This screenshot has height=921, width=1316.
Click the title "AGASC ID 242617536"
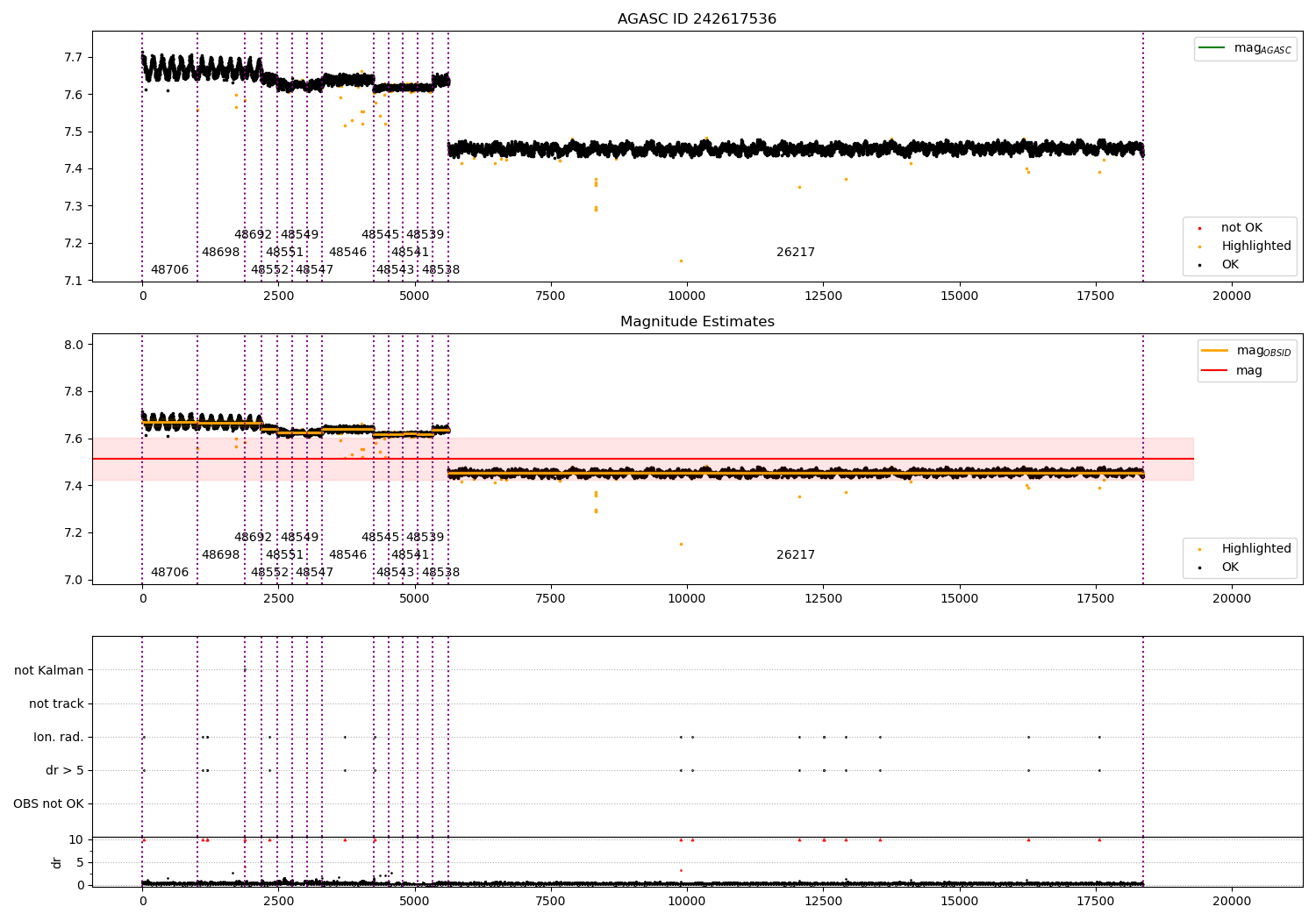[x=697, y=19]
